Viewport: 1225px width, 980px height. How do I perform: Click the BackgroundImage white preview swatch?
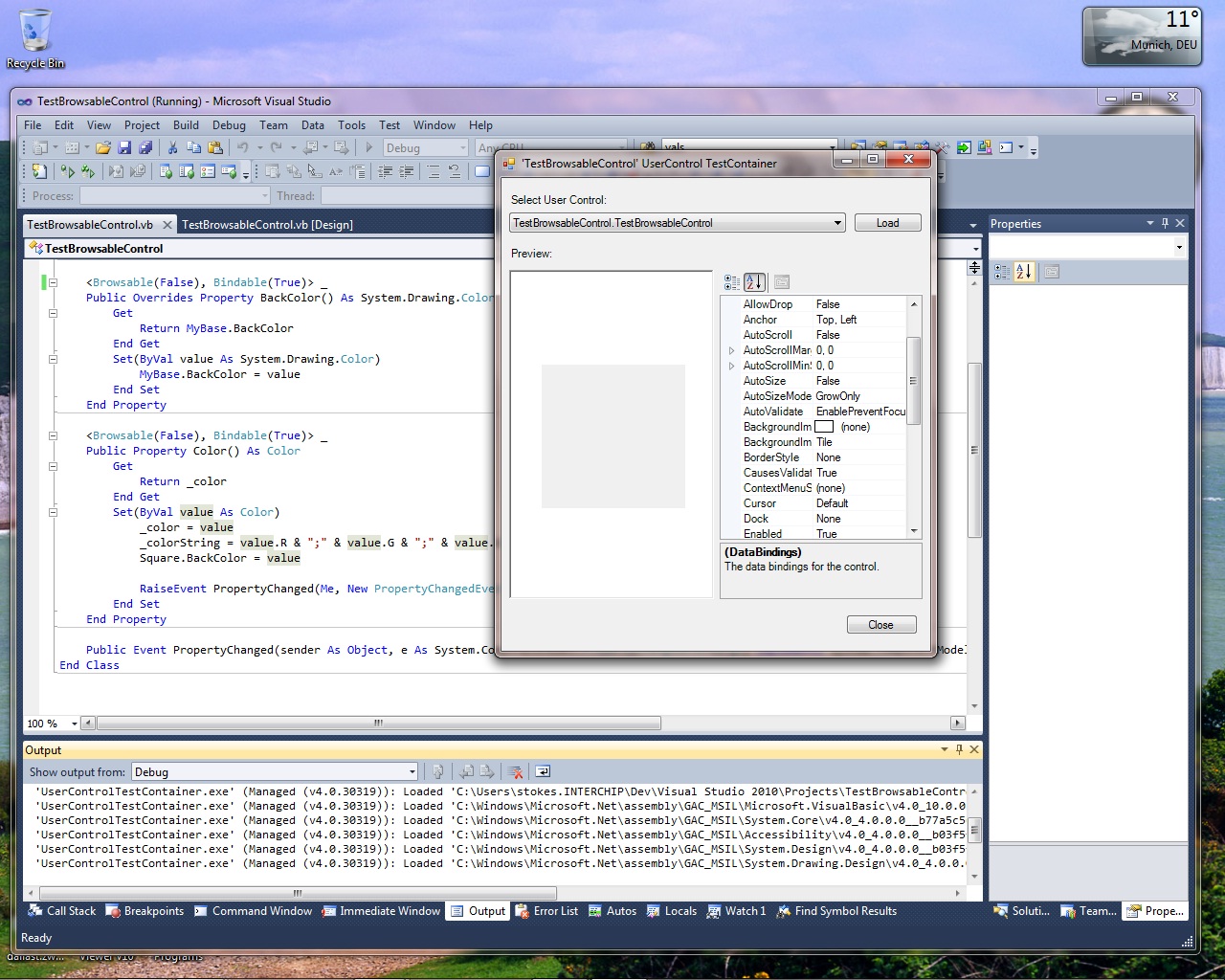[824, 427]
